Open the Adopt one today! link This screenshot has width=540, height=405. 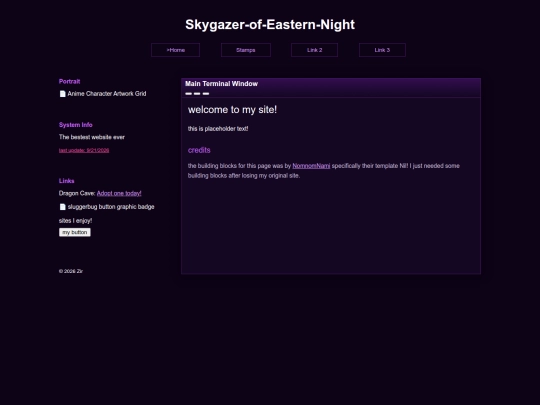(119, 194)
